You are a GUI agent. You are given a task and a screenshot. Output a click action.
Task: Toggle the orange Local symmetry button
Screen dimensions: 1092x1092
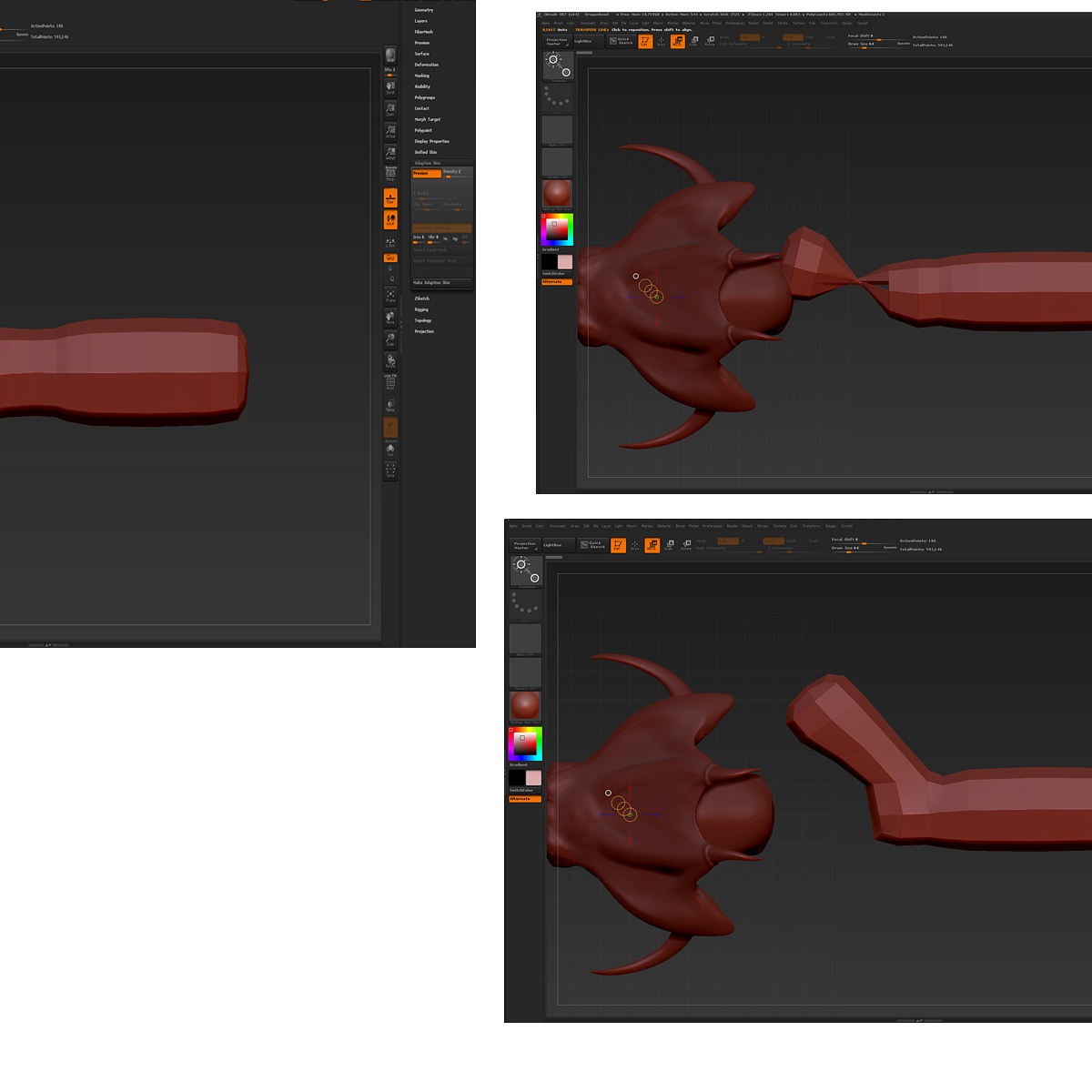click(390, 219)
